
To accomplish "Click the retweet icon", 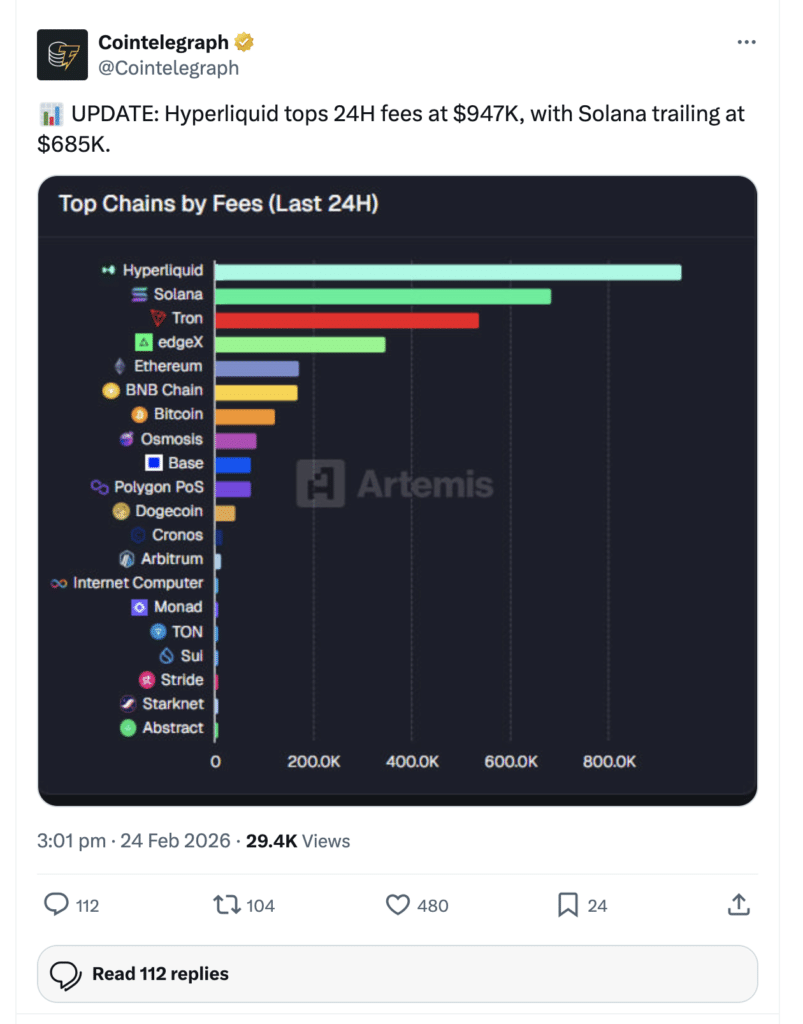I will (x=227, y=905).
